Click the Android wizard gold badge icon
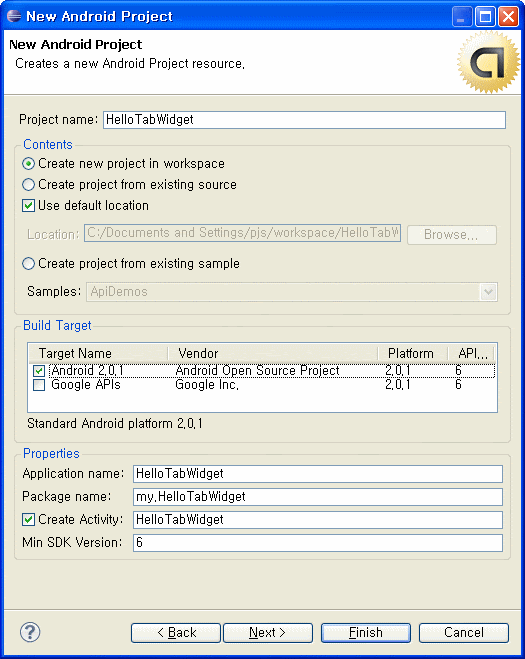Viewport: 525px width, 659px height. 488,62
